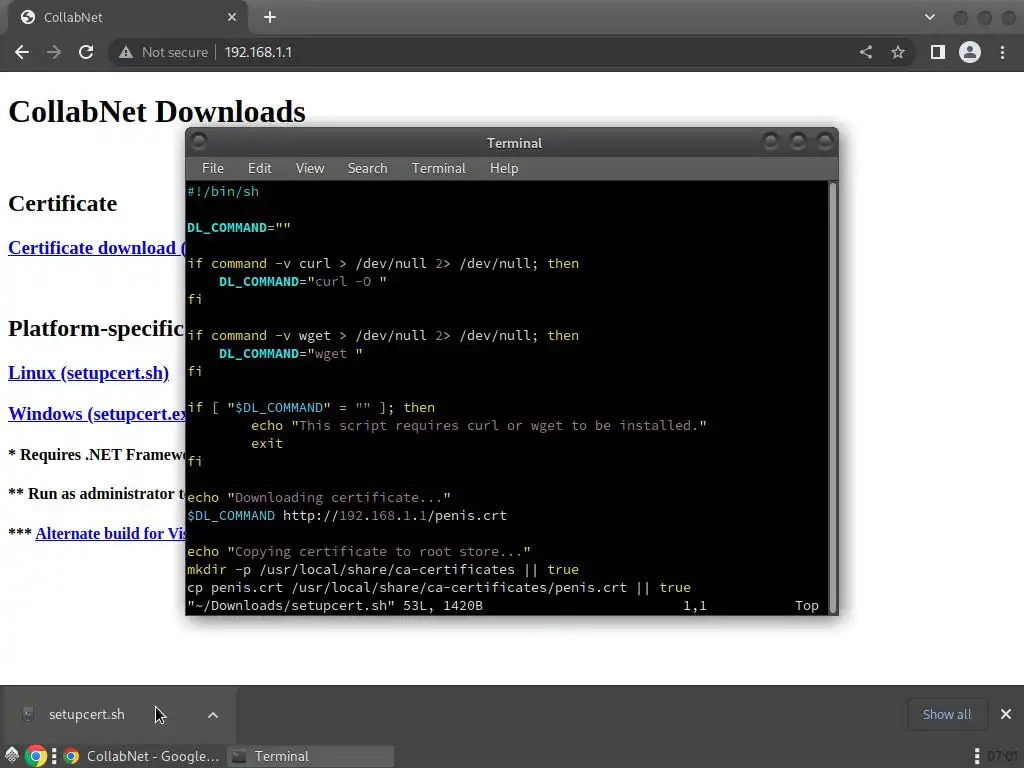Open the tab search dropdown arrow
The width and height of the screenshot is (1024, 768).
[930, 18]
